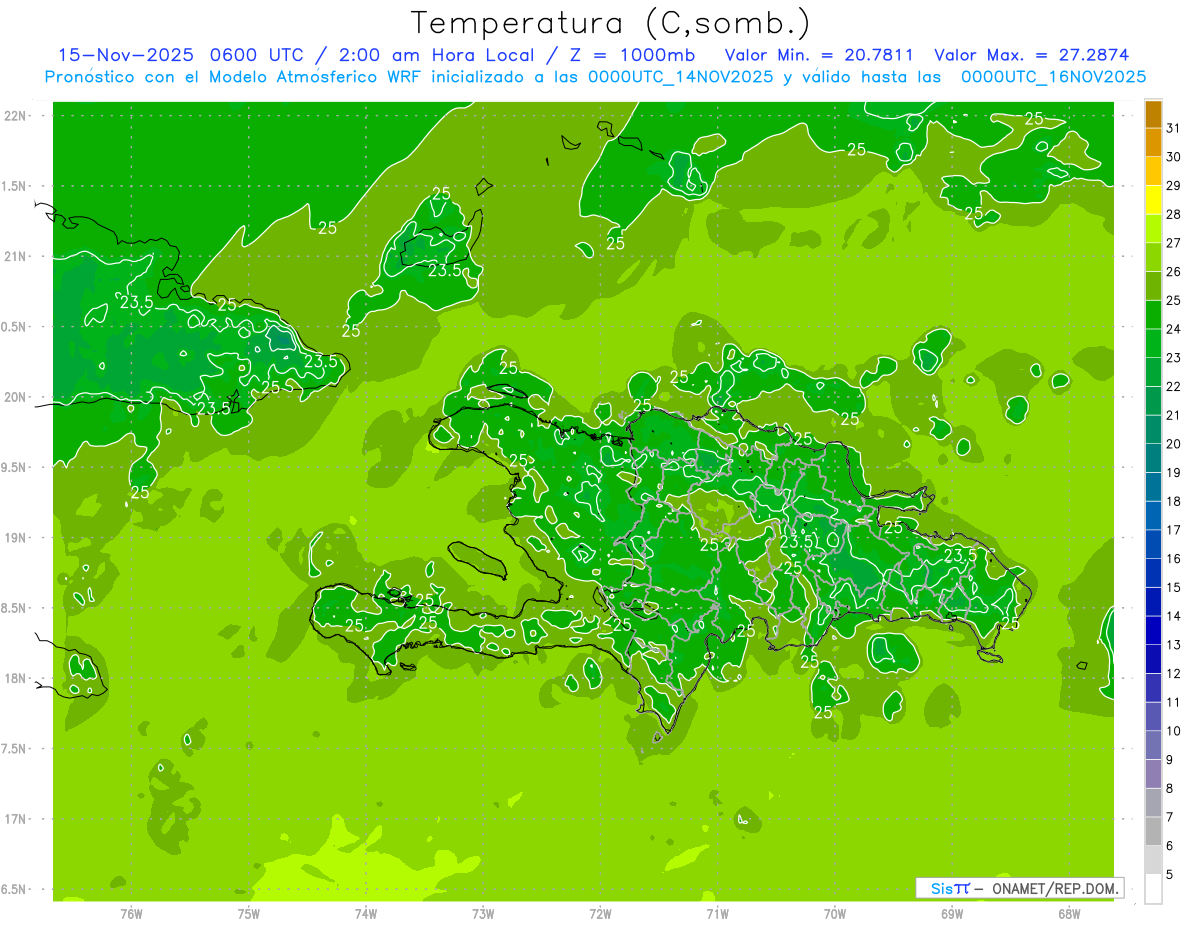Click colorbar label "16"
This screenshot has width=1200, height=927.
click(x=1175, y=558)
